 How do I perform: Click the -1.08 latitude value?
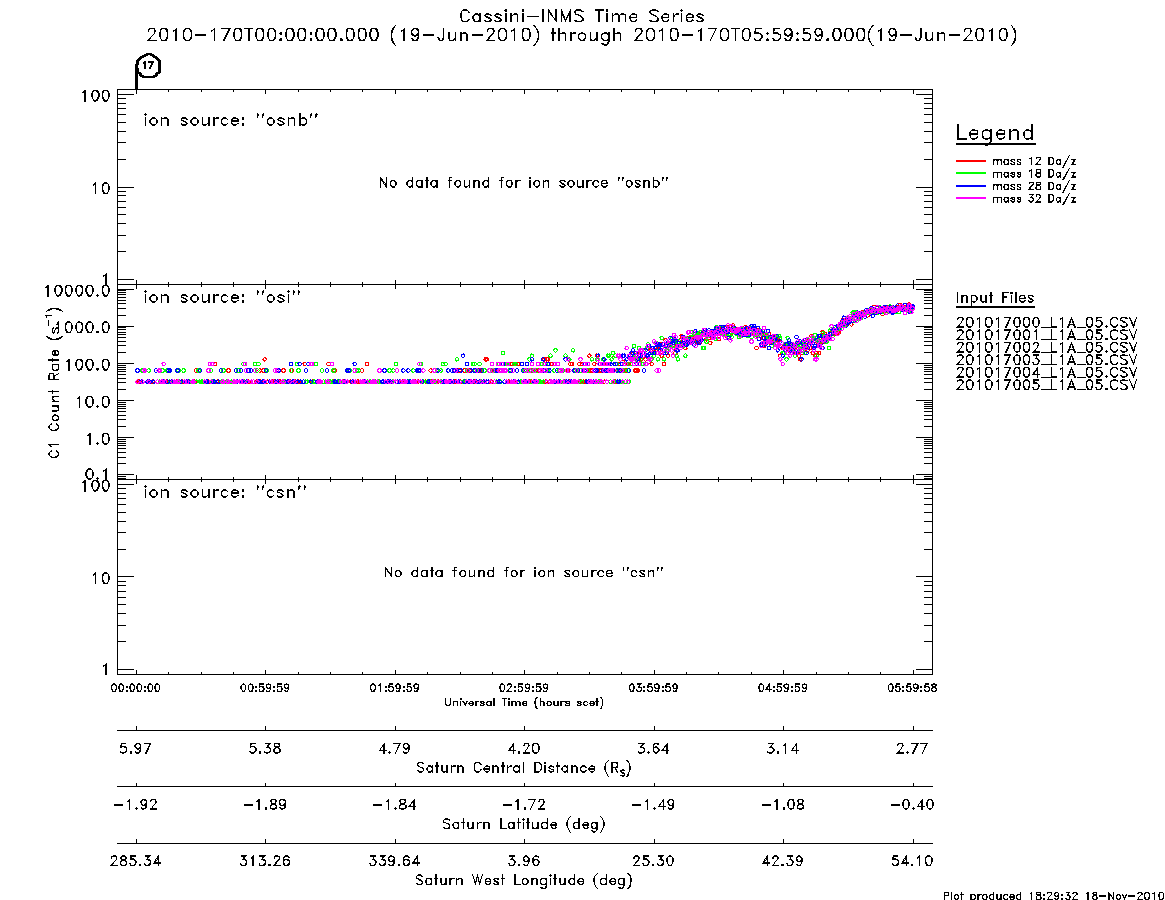tap(782, 805)
